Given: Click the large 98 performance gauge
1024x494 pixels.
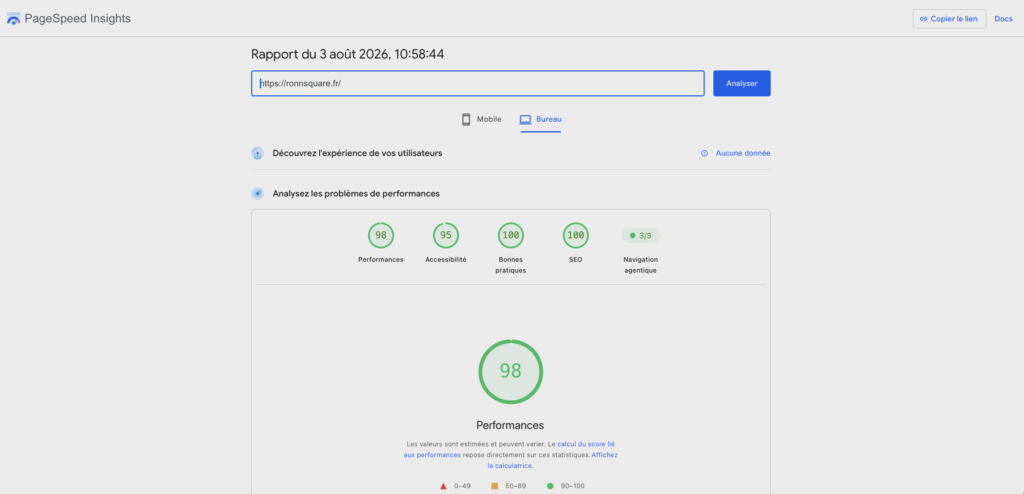Looking at the screenshot, I should [x=511, y=371].
